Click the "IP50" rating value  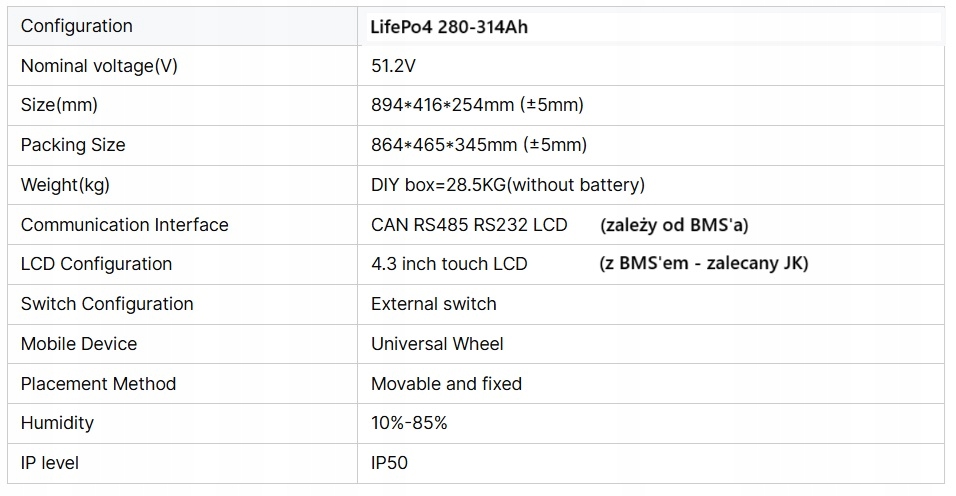point(389,463)
